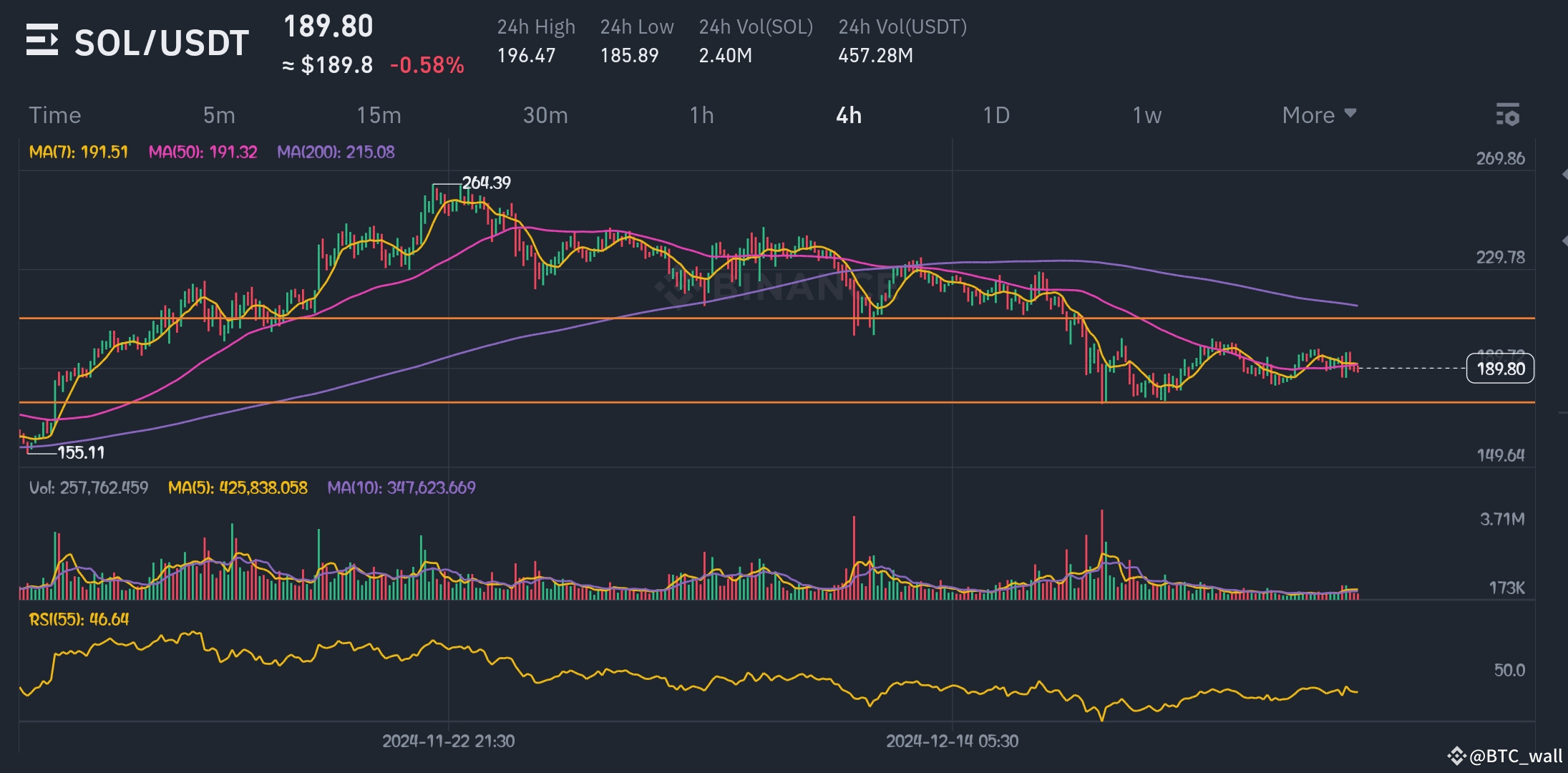Click the lower arrow on right edge

[x=1564, y=242]
